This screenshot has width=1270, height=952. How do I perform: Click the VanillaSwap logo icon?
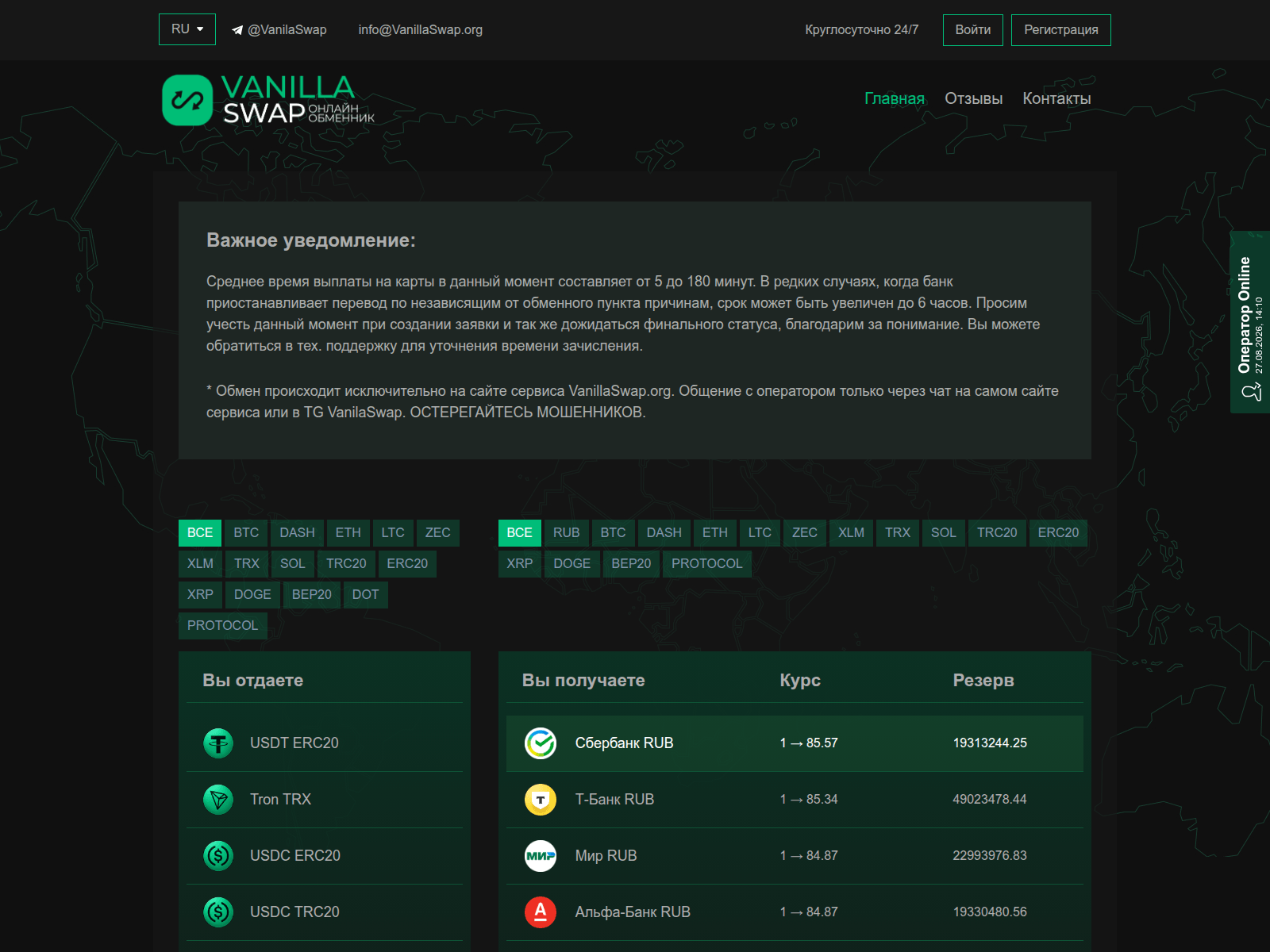[x=187, y=100]
